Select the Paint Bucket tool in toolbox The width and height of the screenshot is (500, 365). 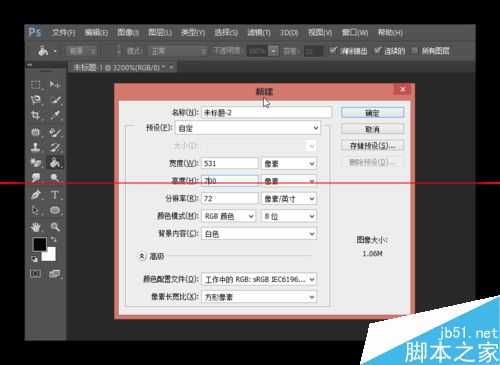coord(55,163)
